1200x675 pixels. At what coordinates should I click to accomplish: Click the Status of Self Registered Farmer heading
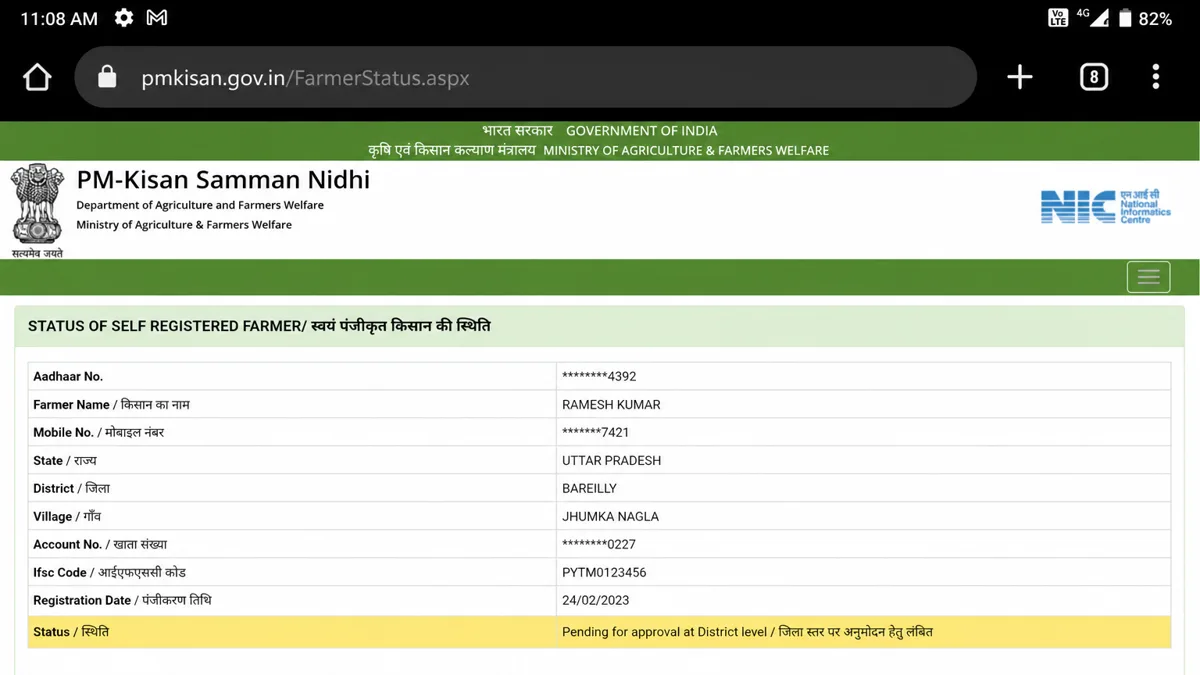[x=259, y=326]
